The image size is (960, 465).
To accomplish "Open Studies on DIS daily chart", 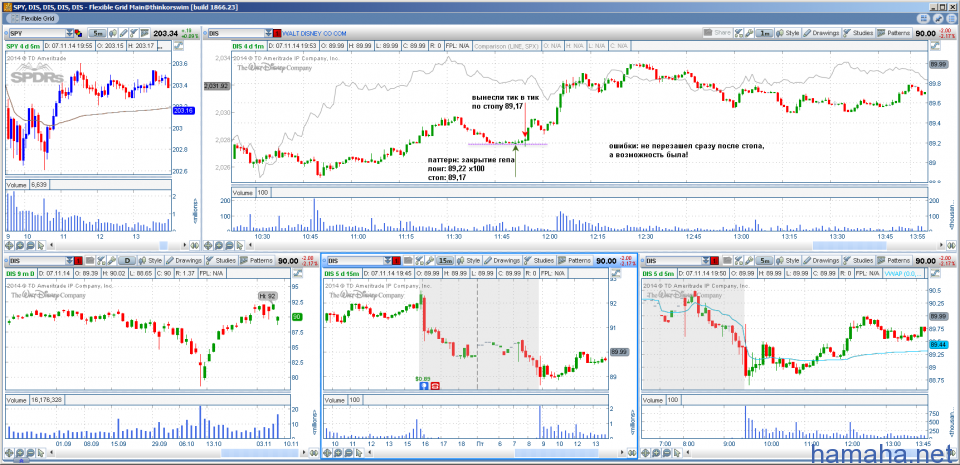I will tap(221, 260).
